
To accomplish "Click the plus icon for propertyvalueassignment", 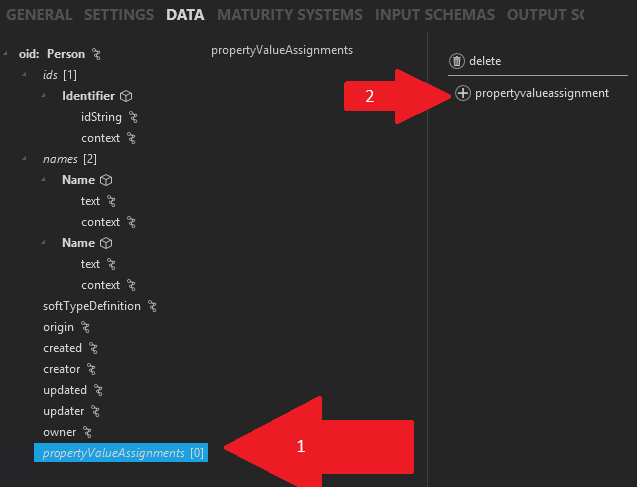I will pyautogui.click(x=462, y=93).
